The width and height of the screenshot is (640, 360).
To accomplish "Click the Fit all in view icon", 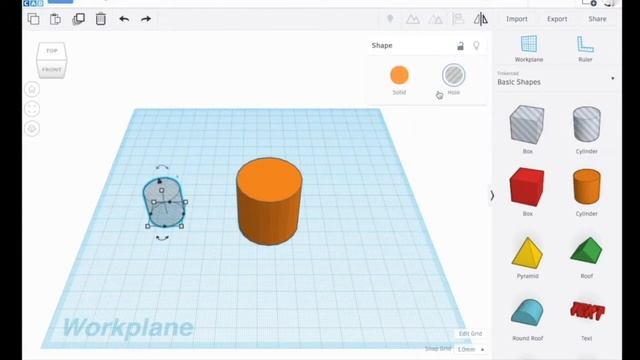I will click(x=32, y=109).
